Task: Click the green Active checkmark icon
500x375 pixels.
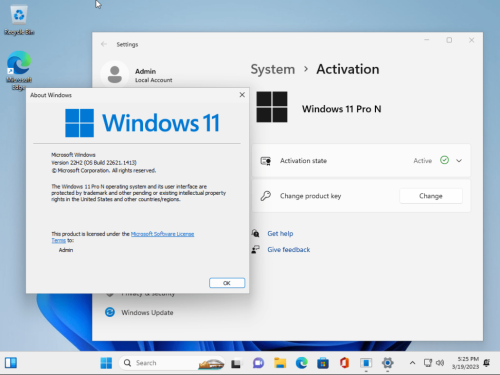Action: pyautogui.click(x=444, y=160)
